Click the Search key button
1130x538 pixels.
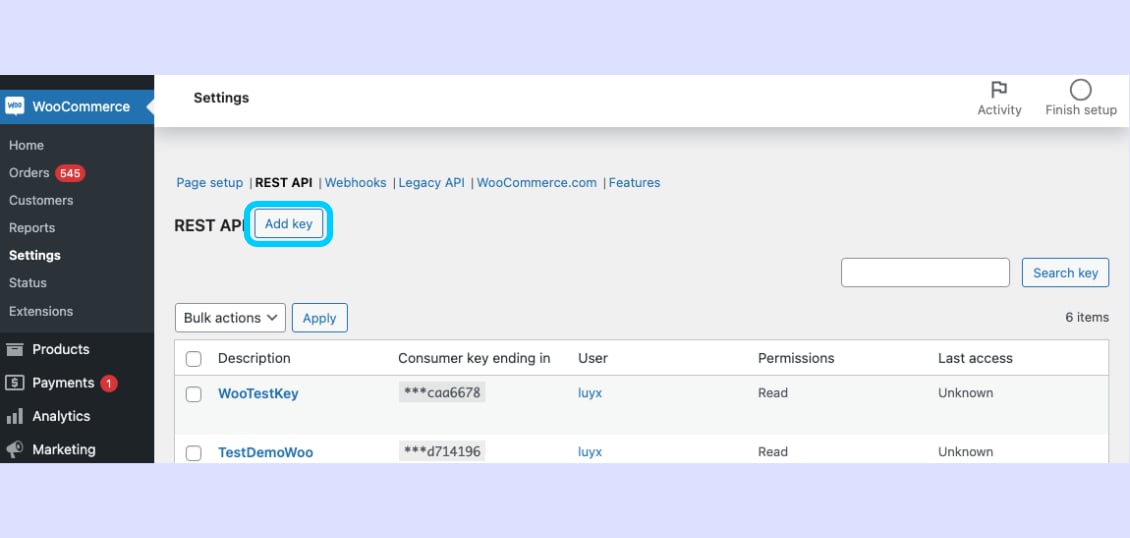click(x=1065, y=273)
